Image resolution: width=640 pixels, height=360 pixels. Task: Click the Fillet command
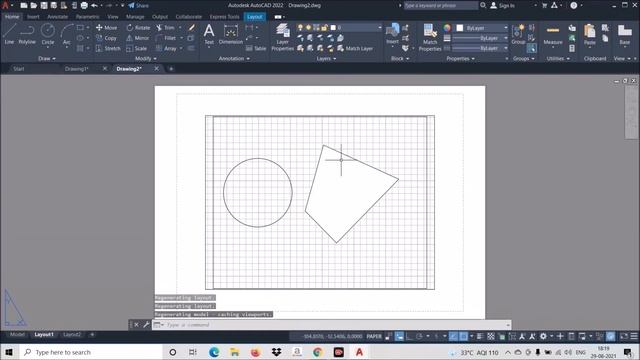(166, 38)
